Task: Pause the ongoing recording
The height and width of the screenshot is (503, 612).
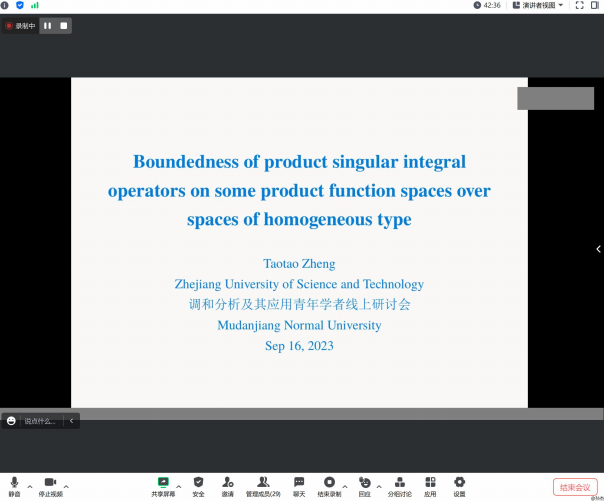Action: coord(47,26)
